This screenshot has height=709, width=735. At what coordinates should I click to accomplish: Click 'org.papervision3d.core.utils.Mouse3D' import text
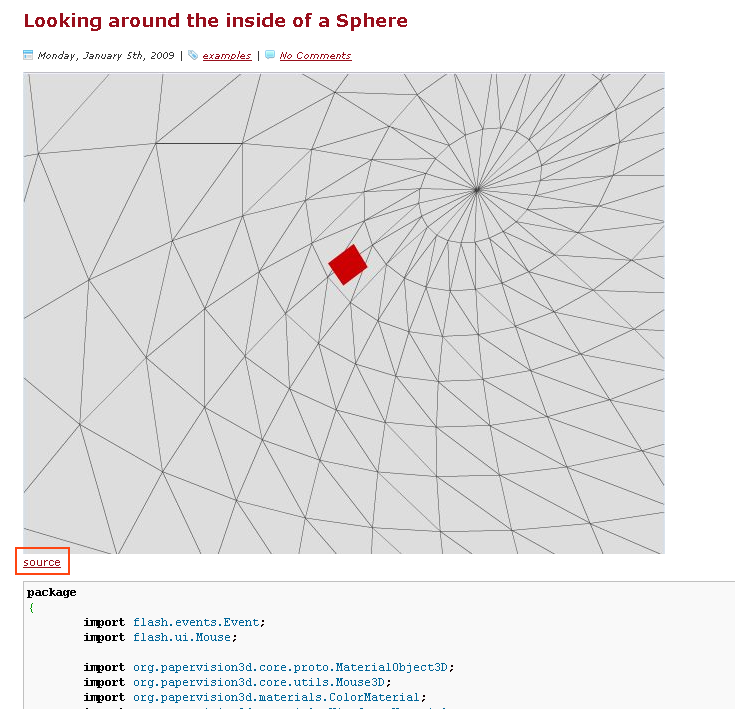click(x=259, y=682)
